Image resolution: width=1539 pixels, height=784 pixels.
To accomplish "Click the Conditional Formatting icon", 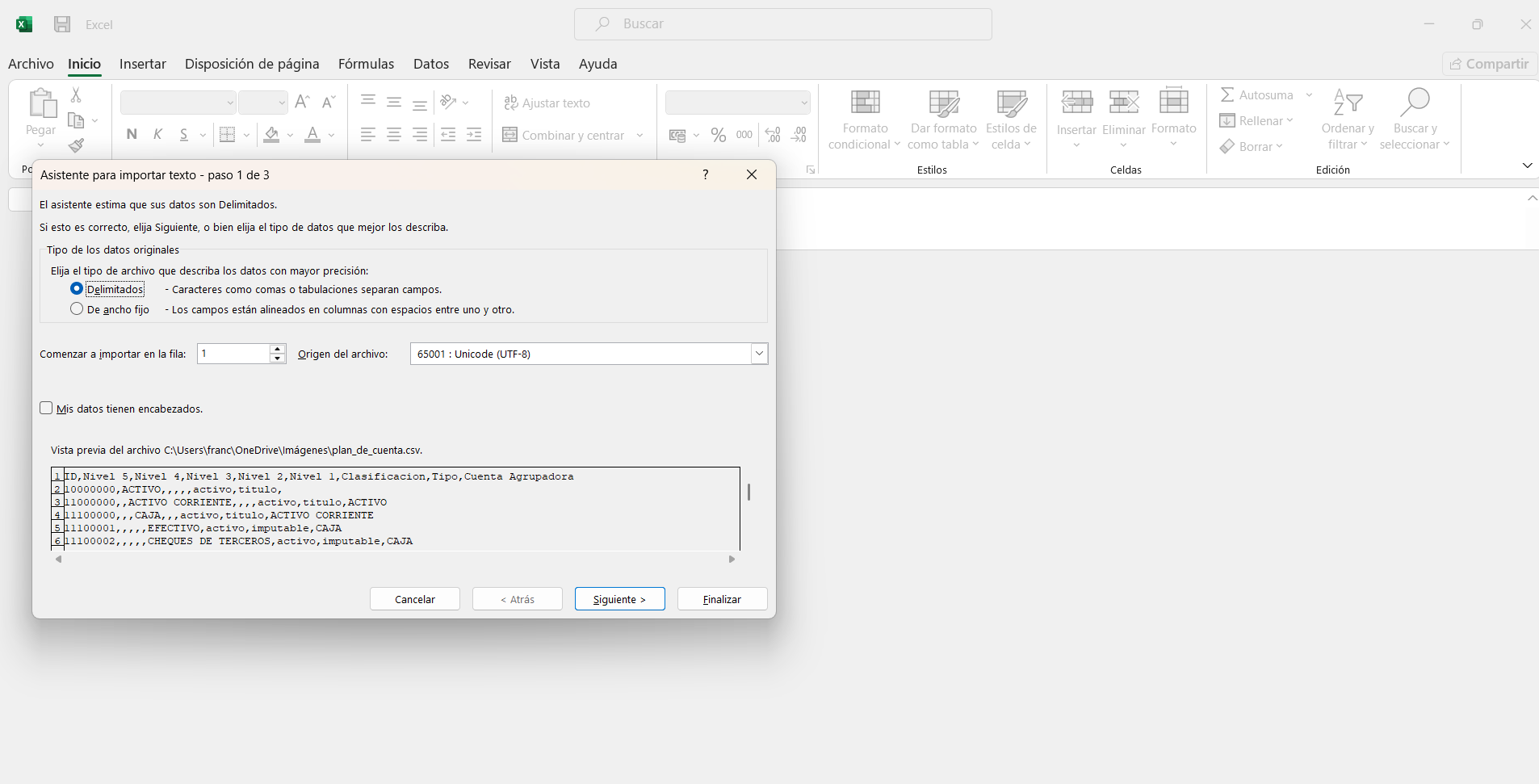I will 865,103.
